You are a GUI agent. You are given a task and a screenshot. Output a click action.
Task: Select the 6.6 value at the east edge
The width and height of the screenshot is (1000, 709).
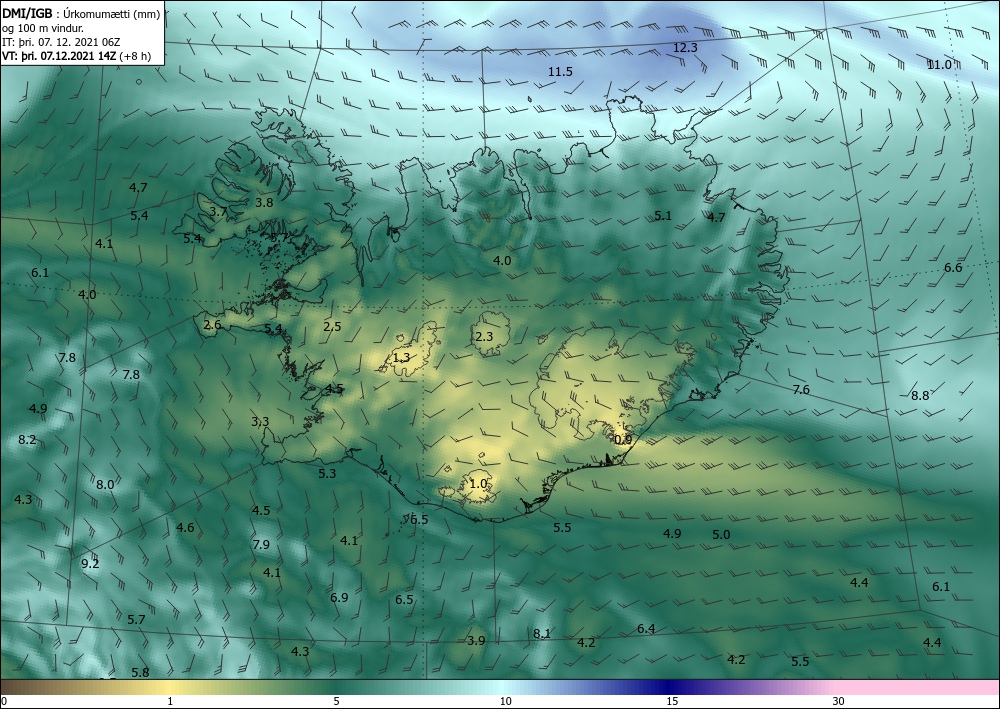(953, 267)
